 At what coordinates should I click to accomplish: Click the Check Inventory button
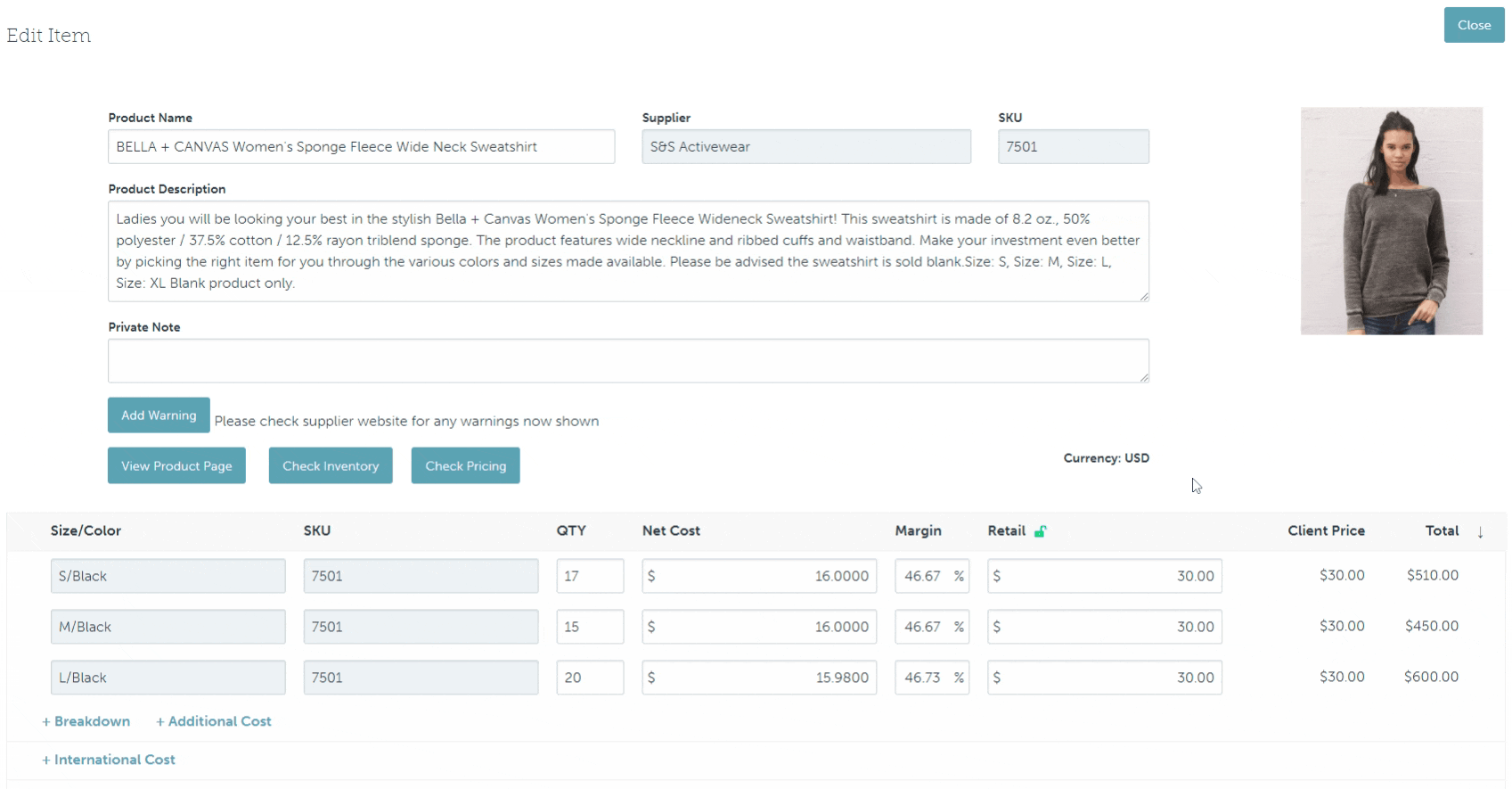331,465
